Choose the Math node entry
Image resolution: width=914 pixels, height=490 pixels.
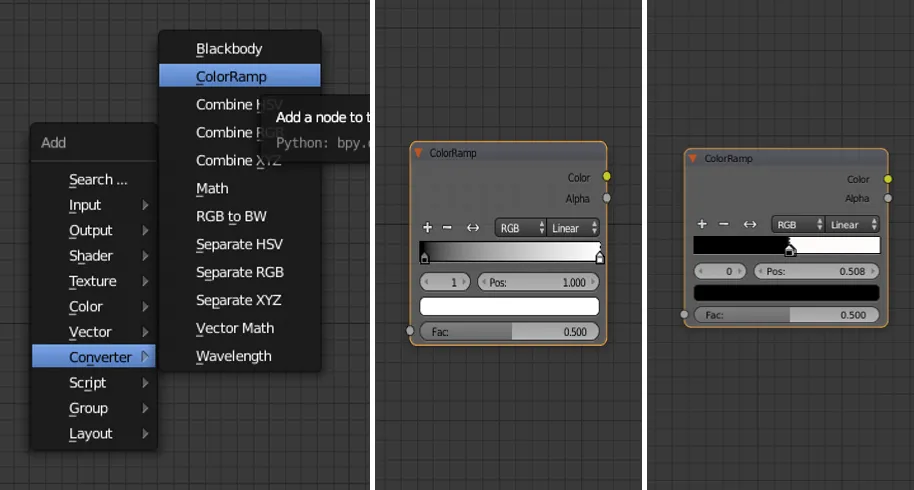[x=240, y=188]
